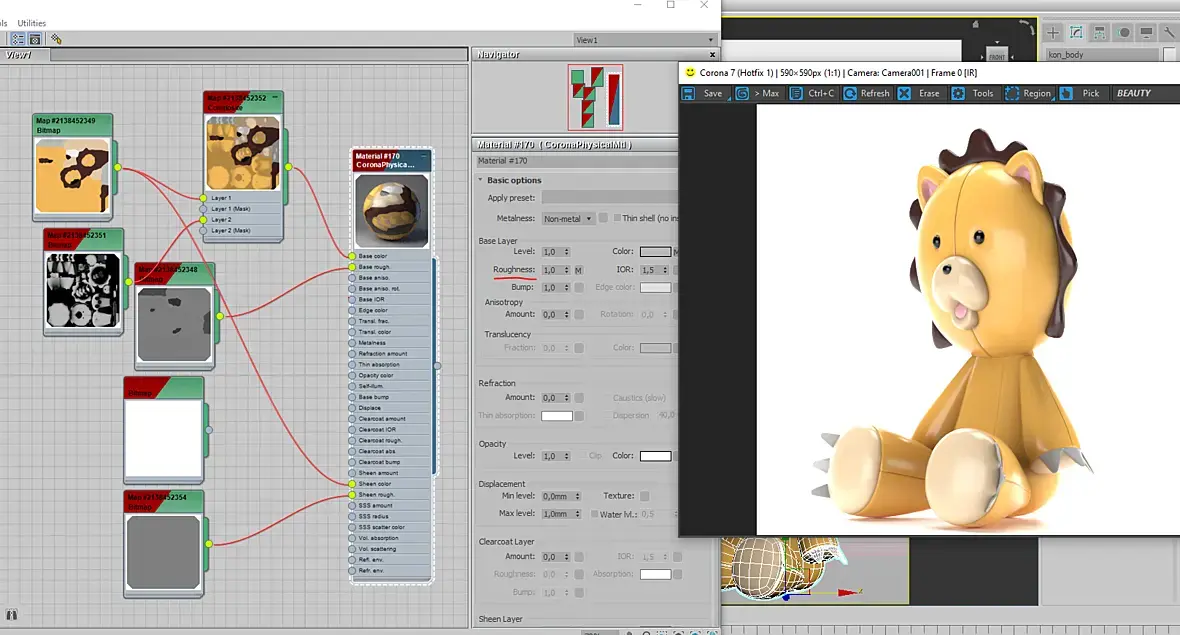
Task: Click the Pick hand icon in Corona toolbar
Action: [1066, 93]
